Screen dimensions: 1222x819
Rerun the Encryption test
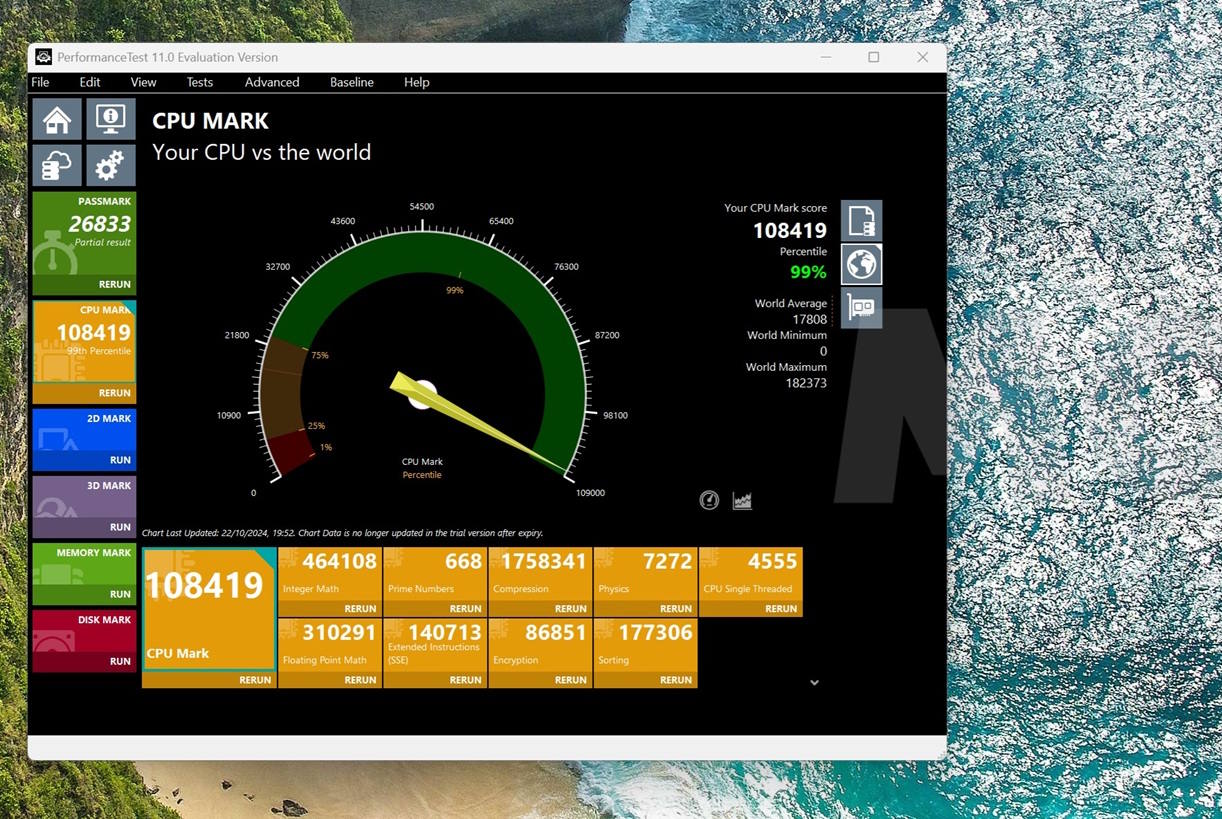(570, 680)
